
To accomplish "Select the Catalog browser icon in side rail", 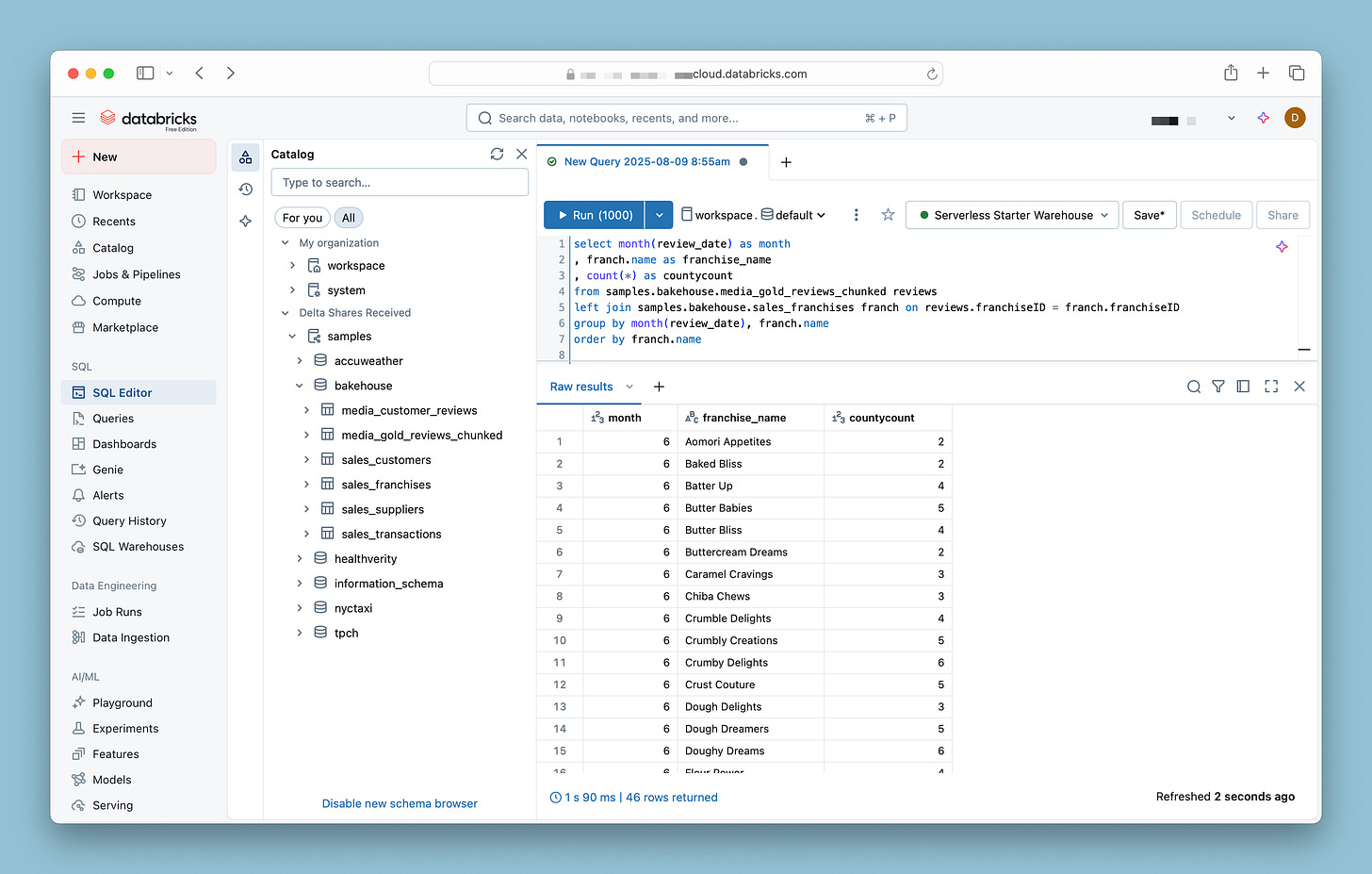I will coord(245,157).
